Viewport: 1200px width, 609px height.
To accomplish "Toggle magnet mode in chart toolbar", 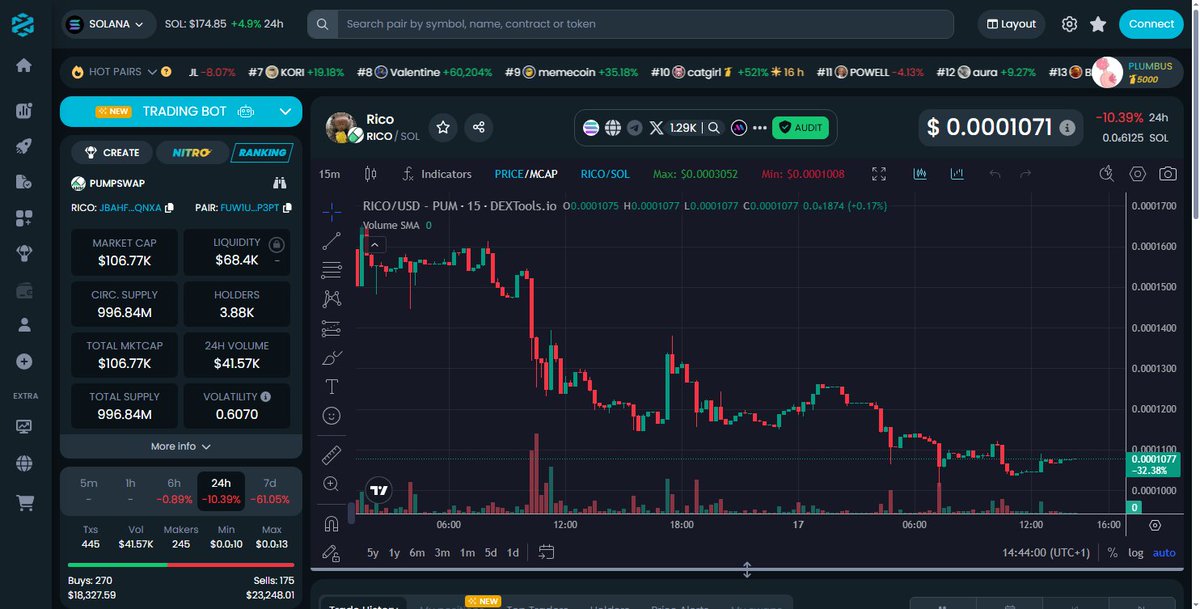I will point(332,523).
